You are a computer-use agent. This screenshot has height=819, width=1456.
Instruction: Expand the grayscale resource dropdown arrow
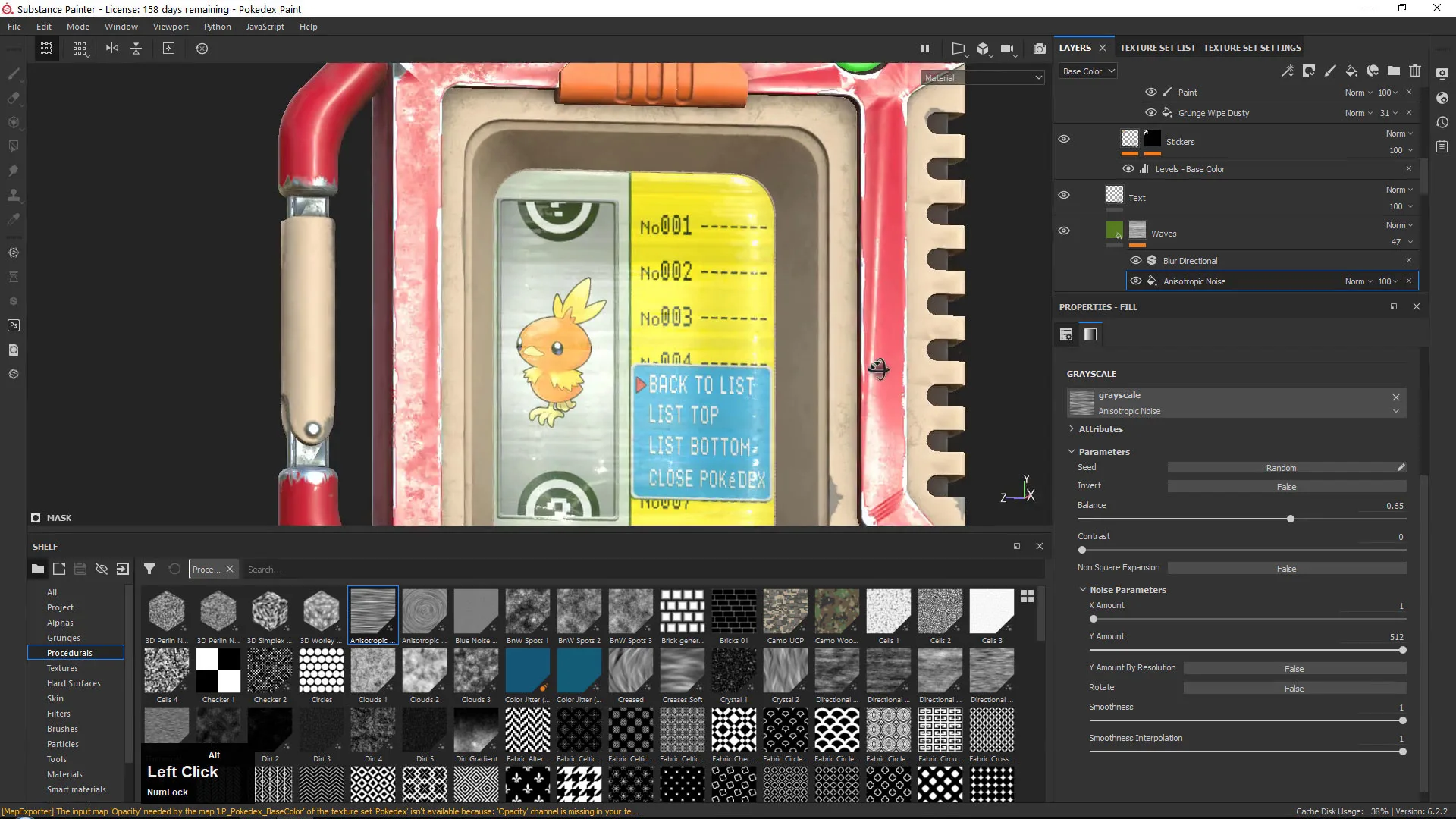click(1395, 411)
